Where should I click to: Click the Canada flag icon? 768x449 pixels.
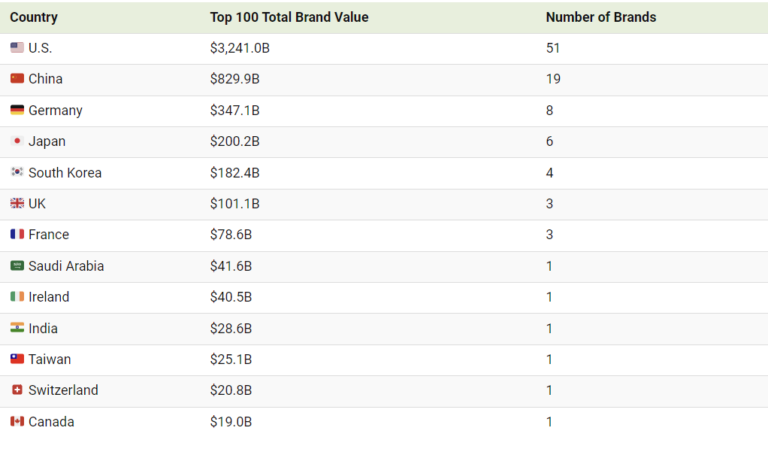click(17, 421)
